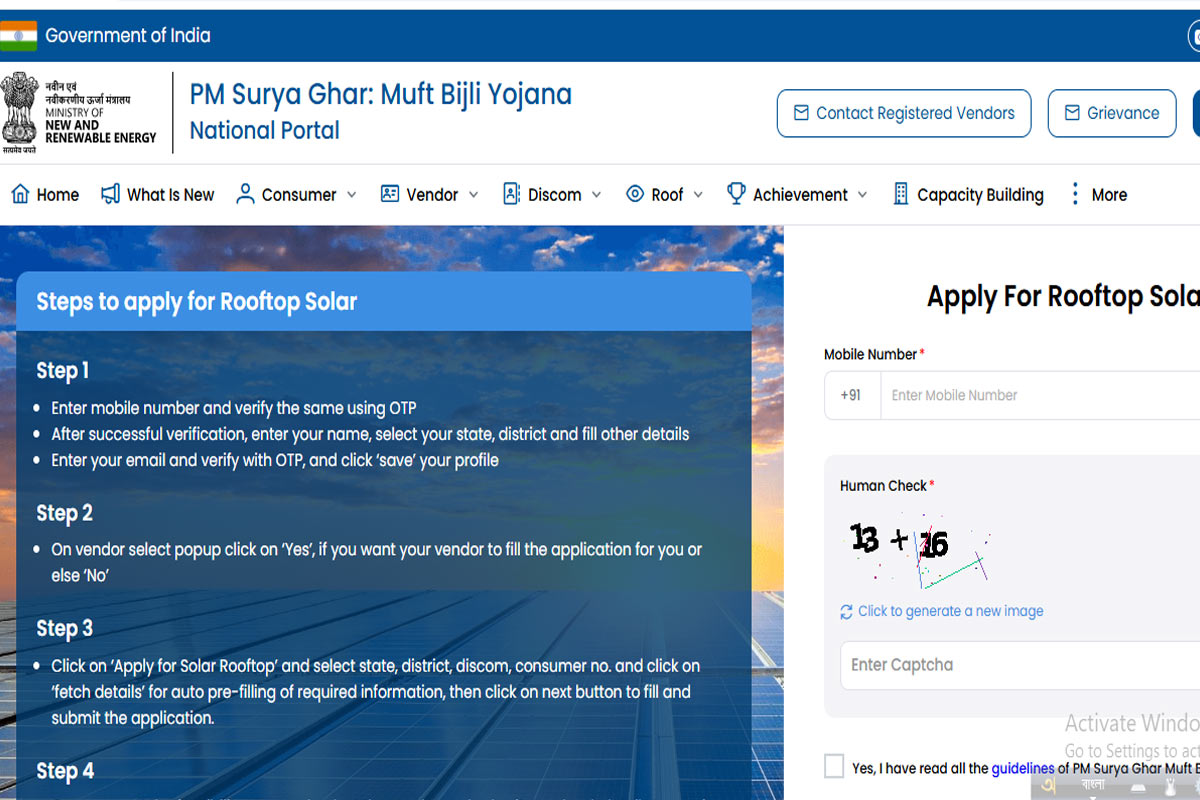This screenshot has width=1200, height=800.
Task: Open the Roof menu
Action: 665,194
